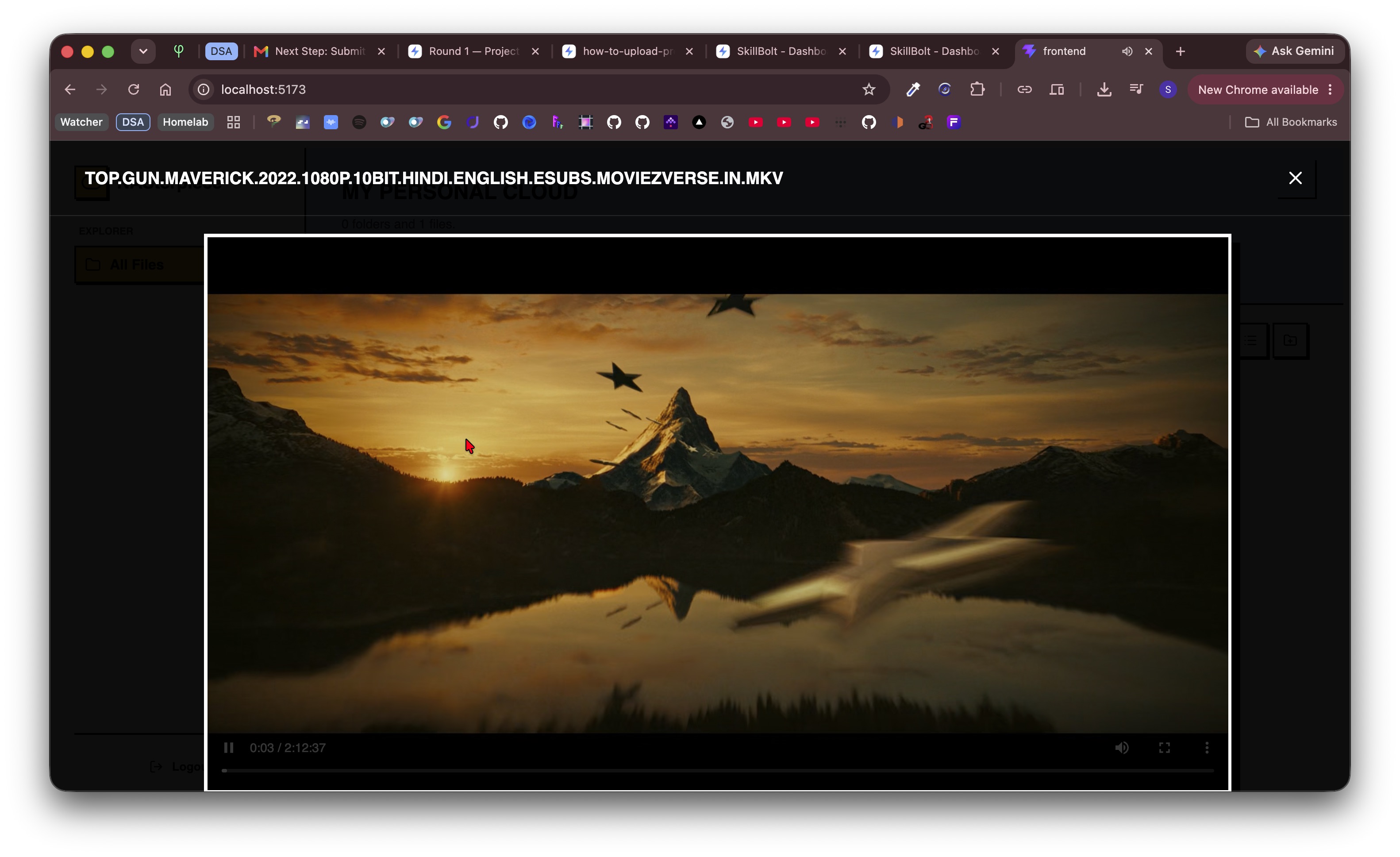Open the Watcher tab group bookmark

pos(81,122)
